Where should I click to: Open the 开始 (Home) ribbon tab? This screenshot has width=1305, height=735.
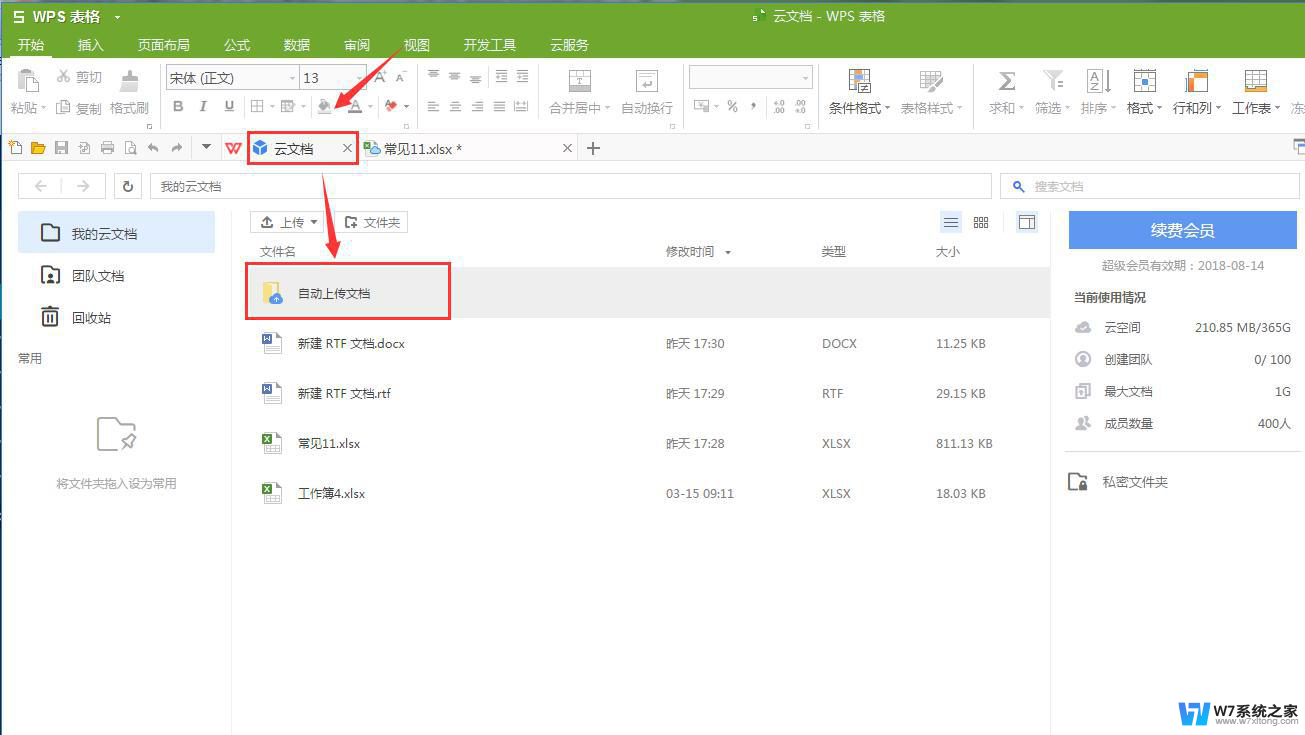pyautogui.click(x=31, y=45)
